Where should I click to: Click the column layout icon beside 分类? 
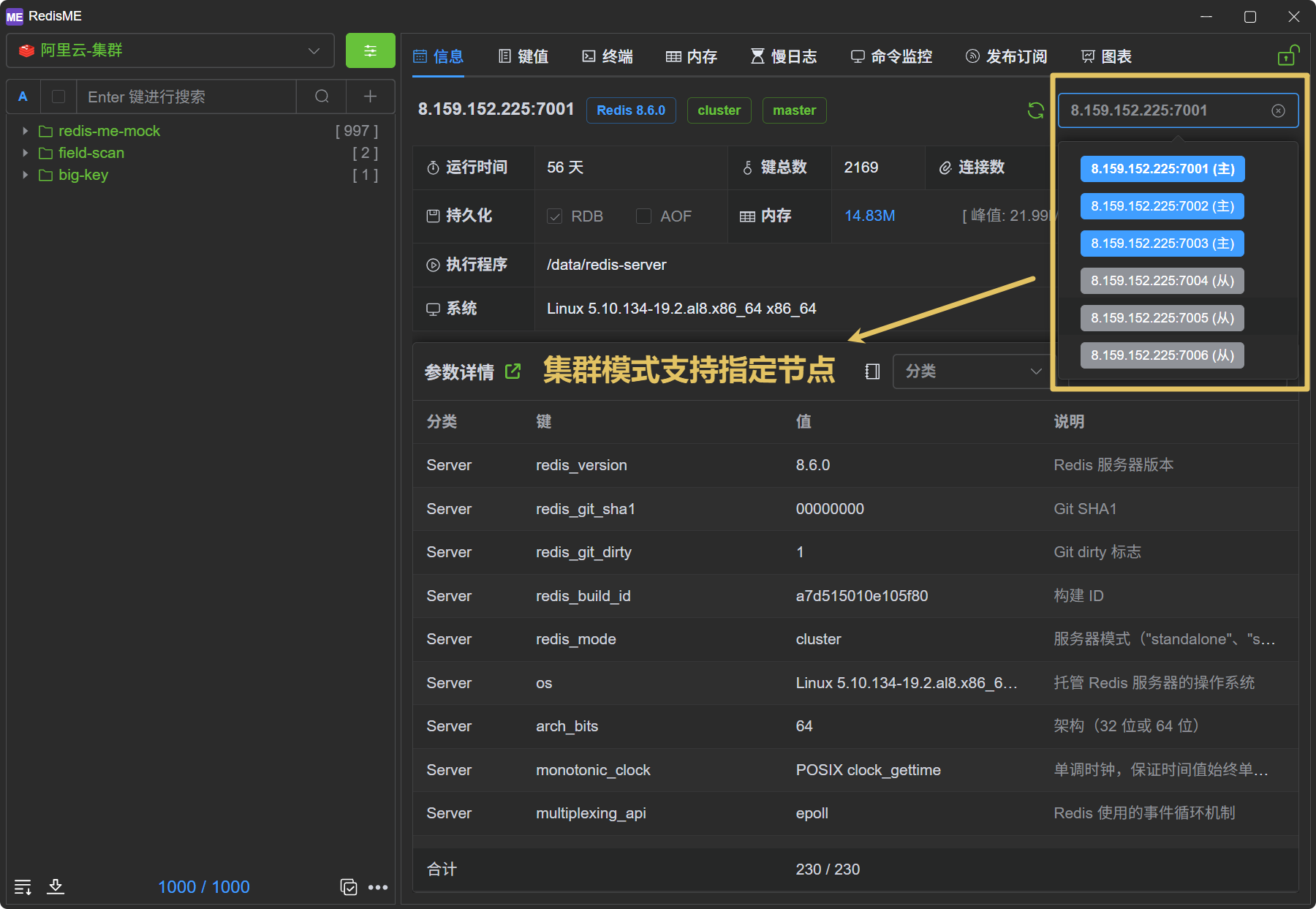click(872, 371)
